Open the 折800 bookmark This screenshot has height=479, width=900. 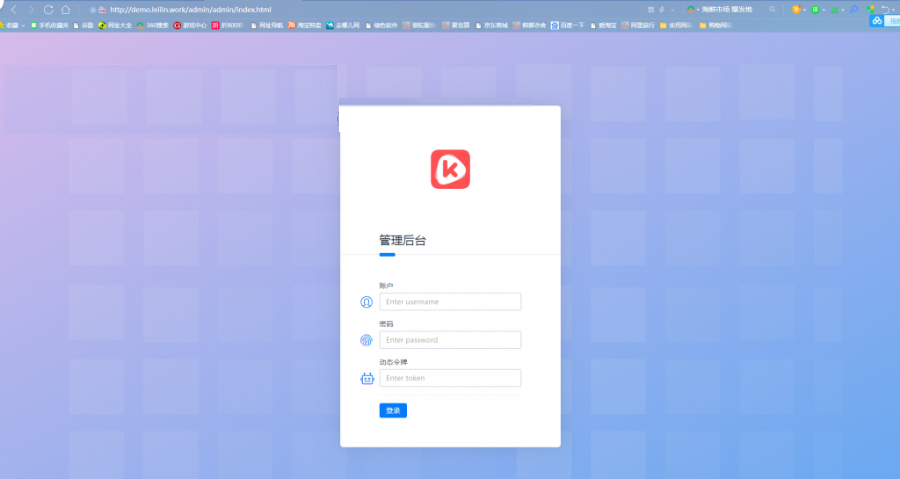(x=228, y=25)
